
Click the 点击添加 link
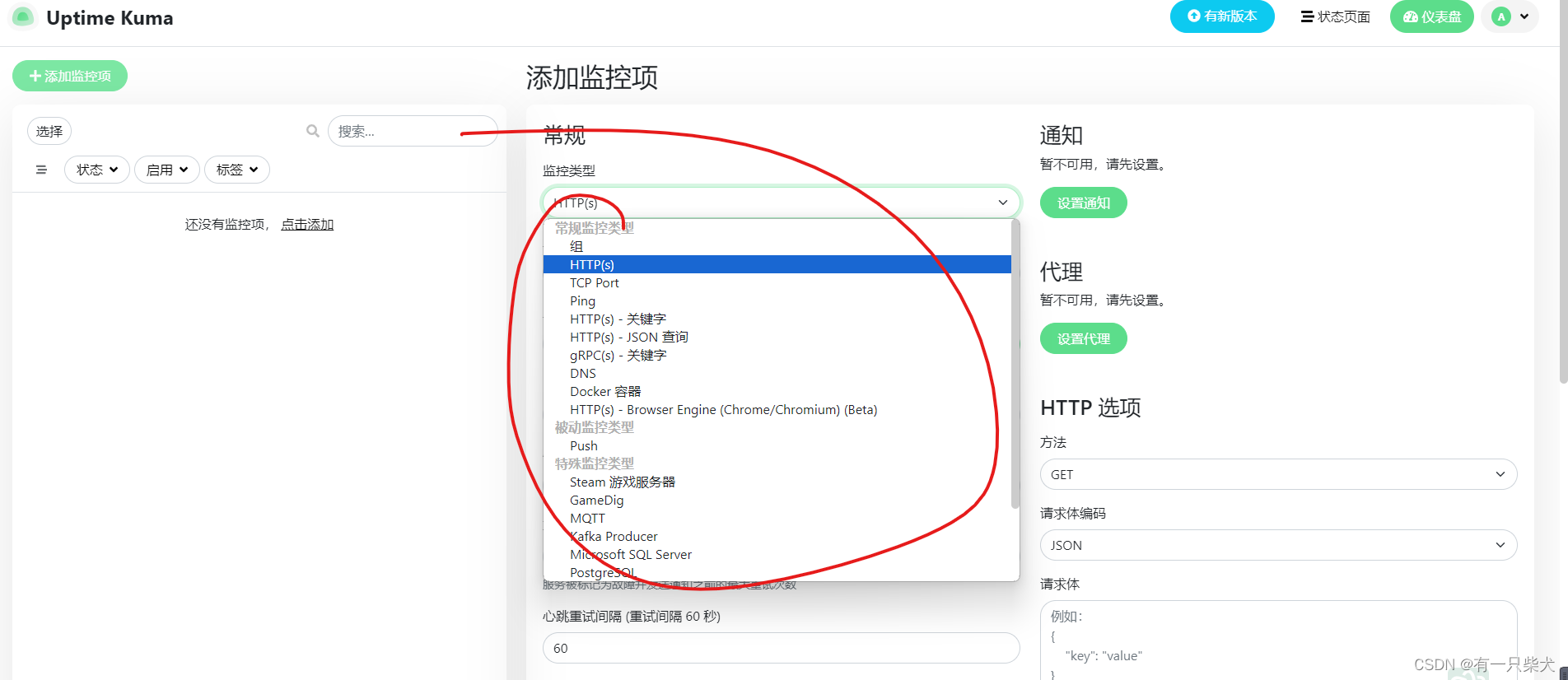pos(307,224)
